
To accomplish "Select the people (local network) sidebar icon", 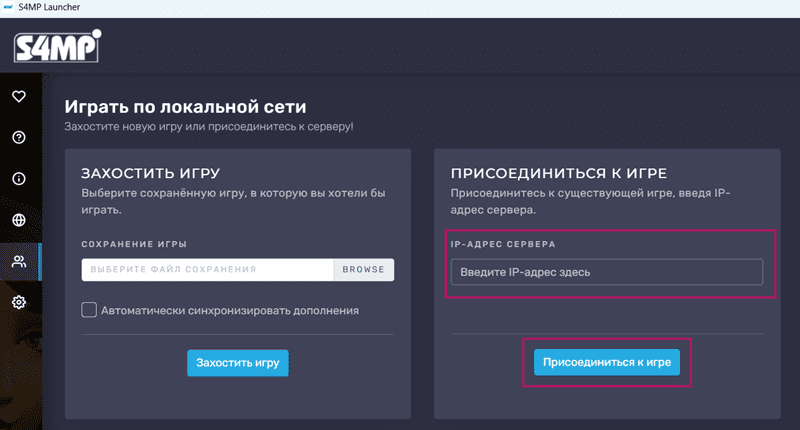I will [19, 262].
